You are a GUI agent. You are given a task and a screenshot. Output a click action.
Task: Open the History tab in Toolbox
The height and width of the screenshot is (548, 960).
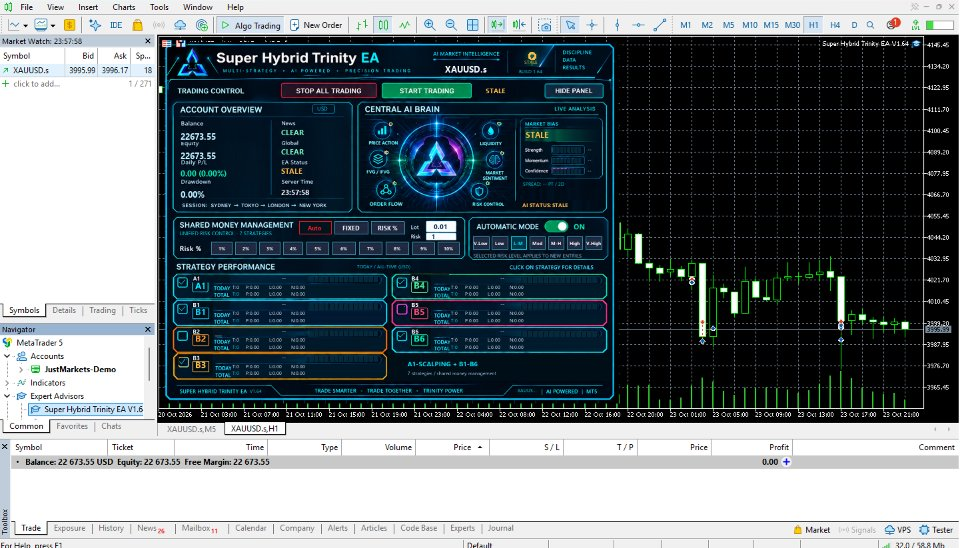[111, 528]
